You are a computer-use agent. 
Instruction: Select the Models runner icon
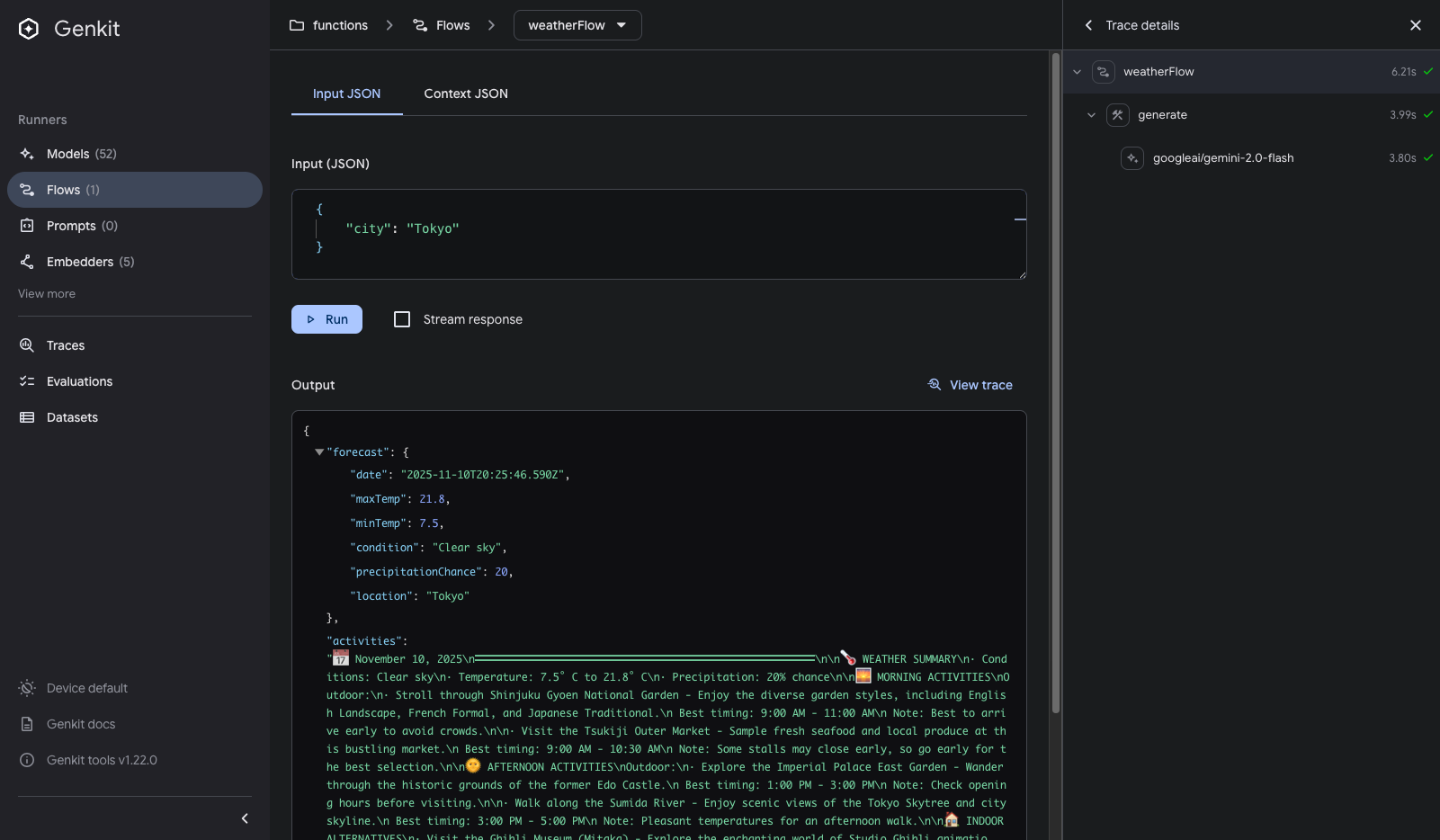coord(28,154)
